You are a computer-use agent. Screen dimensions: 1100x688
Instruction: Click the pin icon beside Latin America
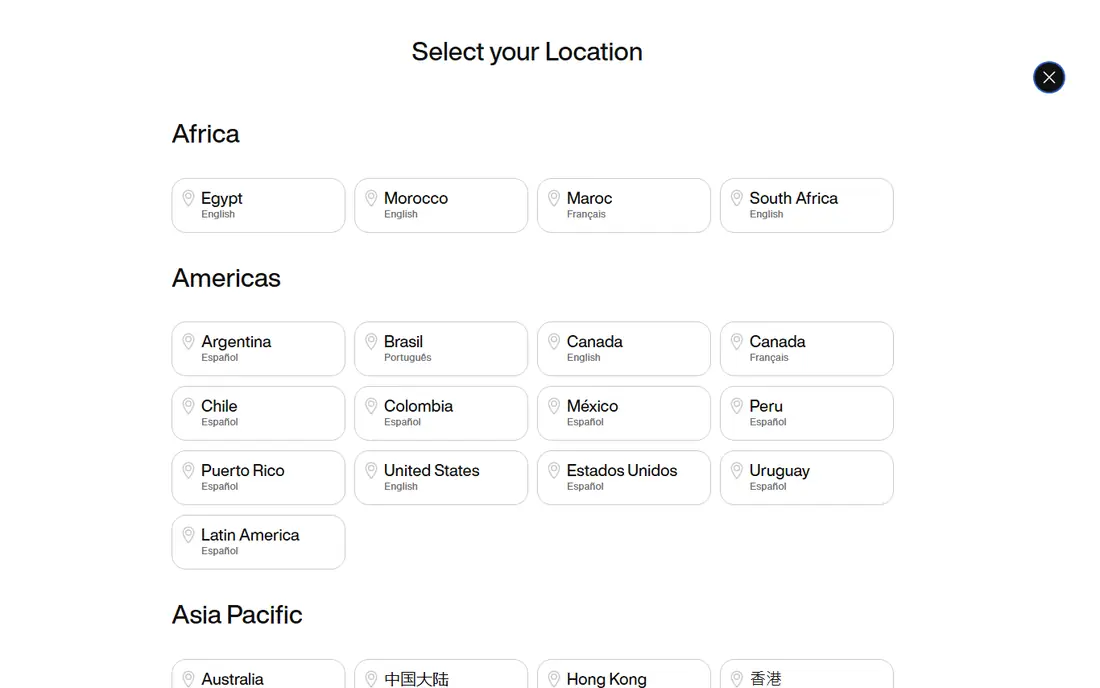pyautogui.click(x=188, y=535)
